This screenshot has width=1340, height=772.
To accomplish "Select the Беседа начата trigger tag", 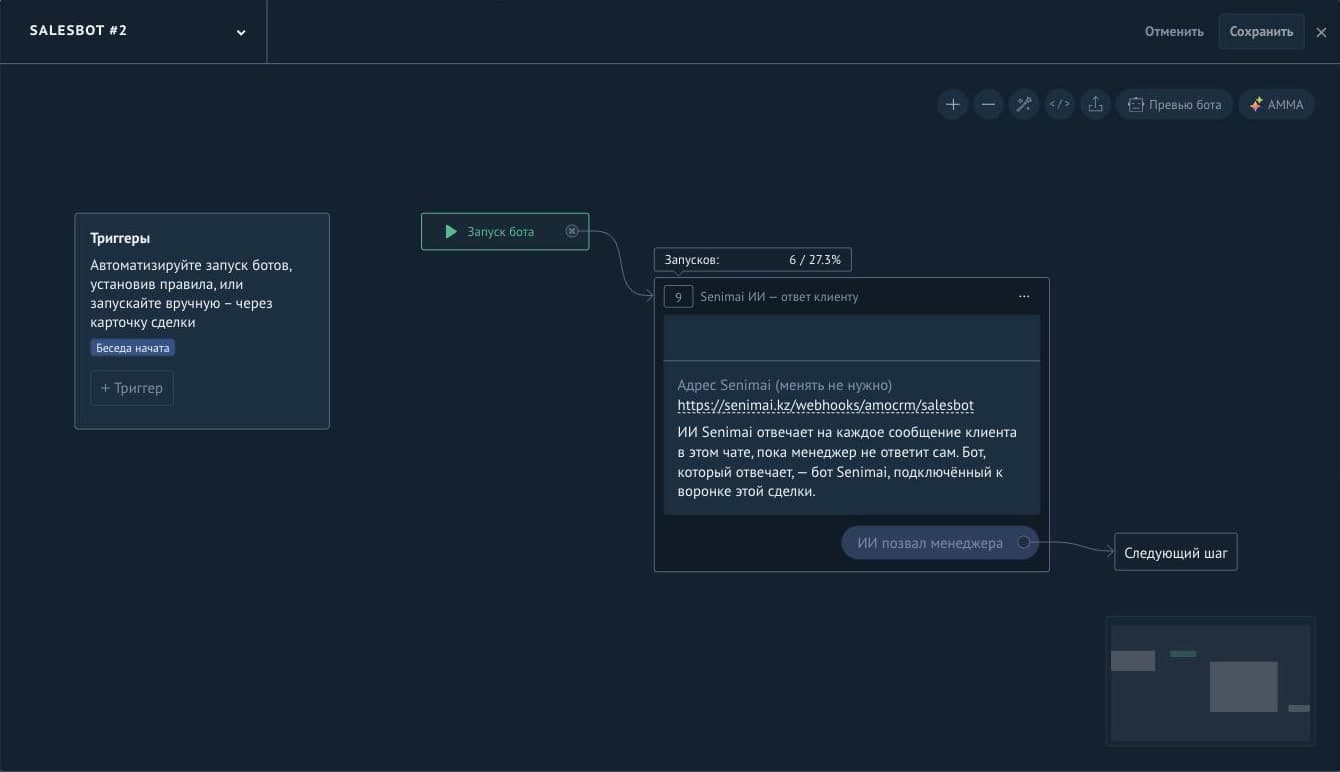I will tap(133, 348).
